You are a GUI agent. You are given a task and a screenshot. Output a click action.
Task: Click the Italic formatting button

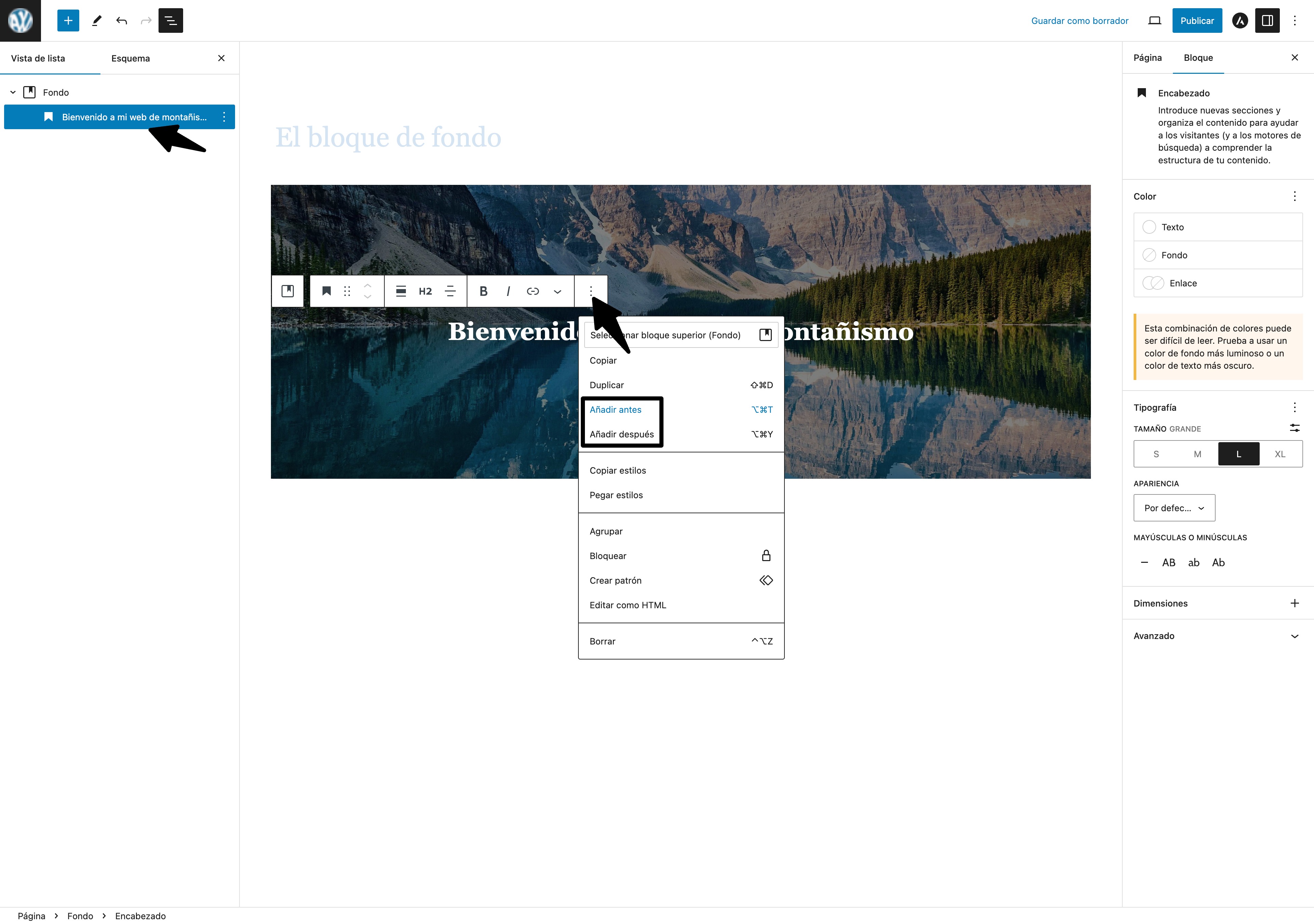tap(508, 291)
